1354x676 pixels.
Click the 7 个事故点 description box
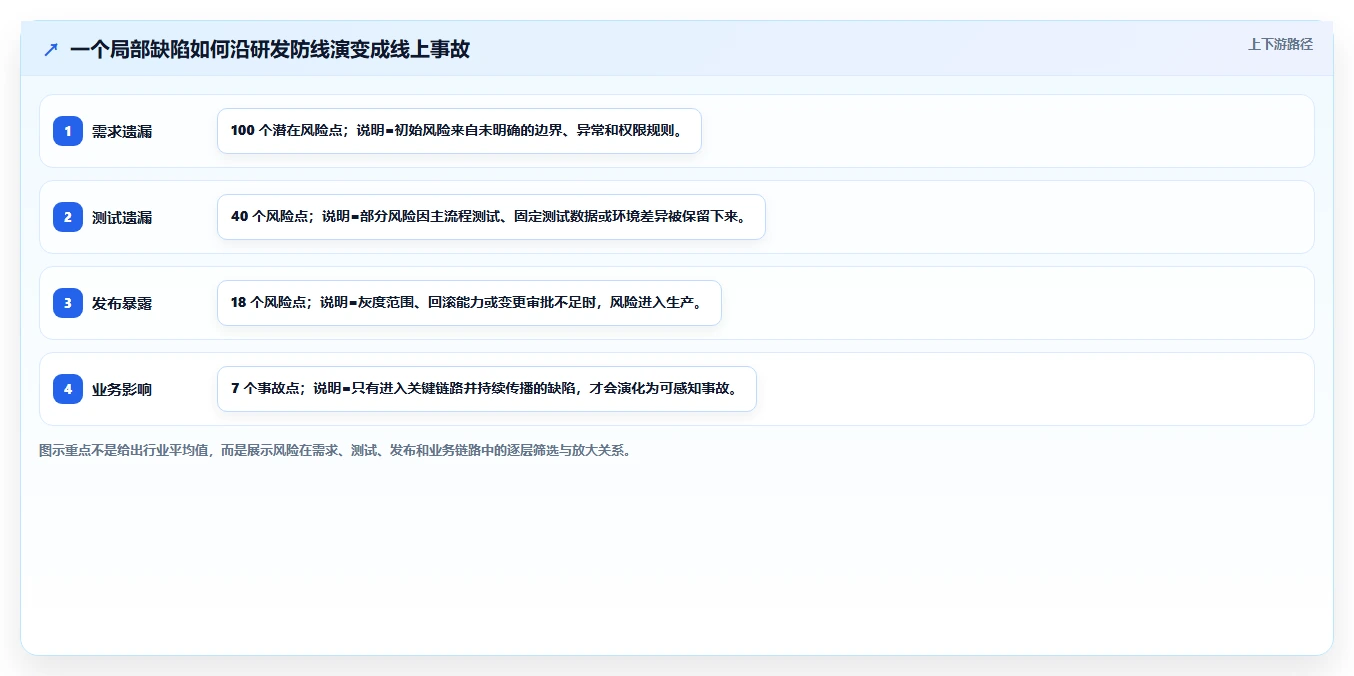tap(487, 389)
